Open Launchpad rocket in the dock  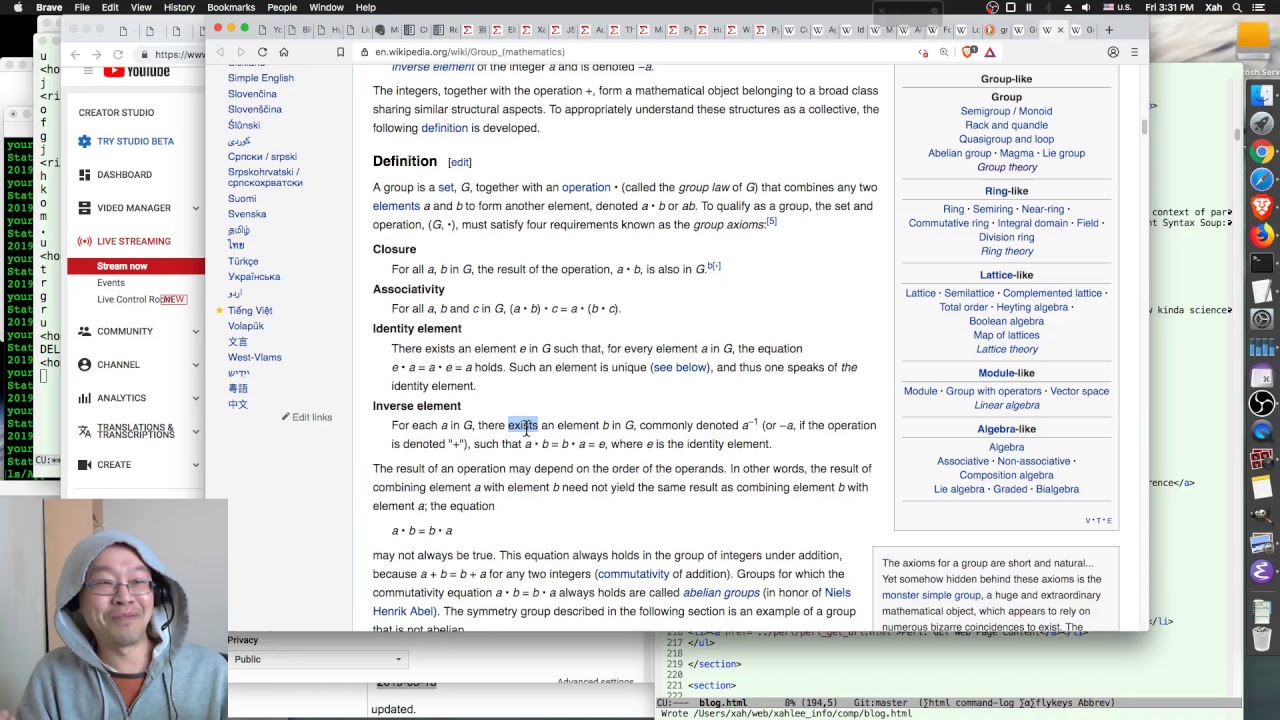tap(1262, 124)
